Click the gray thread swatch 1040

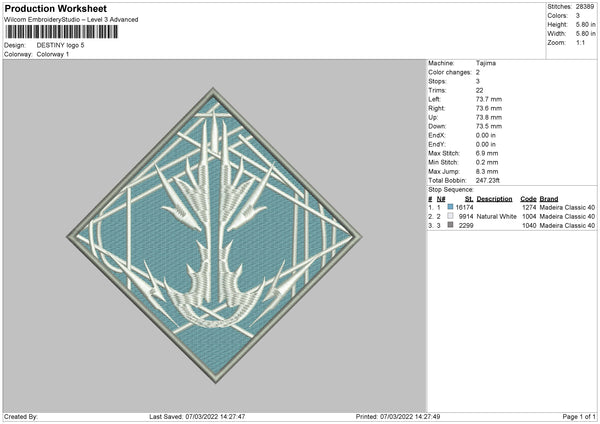tap(450, 225)
